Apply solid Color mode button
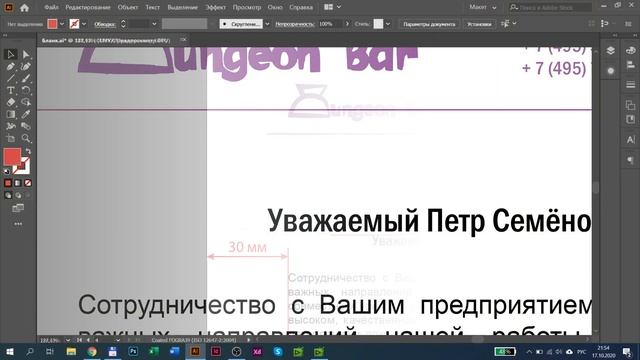640x360 pixels. click(8, 183)
